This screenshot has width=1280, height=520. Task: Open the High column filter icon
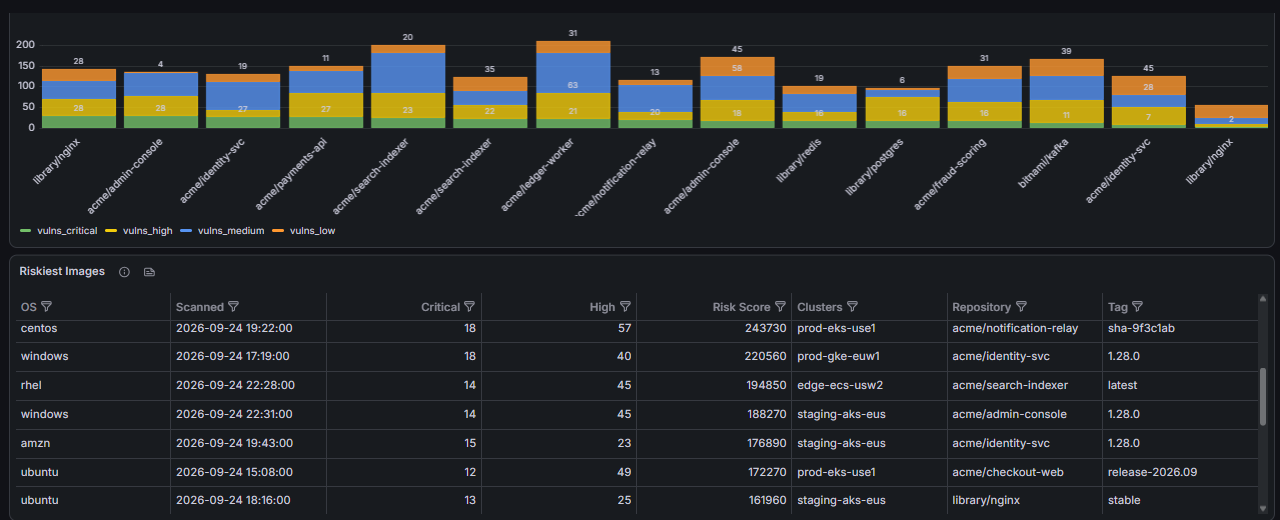pyautogui.click(x=625, y=307)
